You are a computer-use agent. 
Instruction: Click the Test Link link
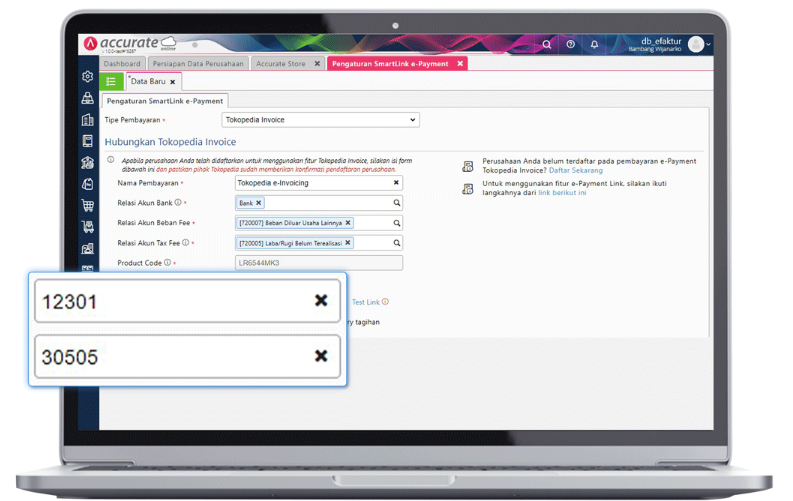tap(366, 302)
